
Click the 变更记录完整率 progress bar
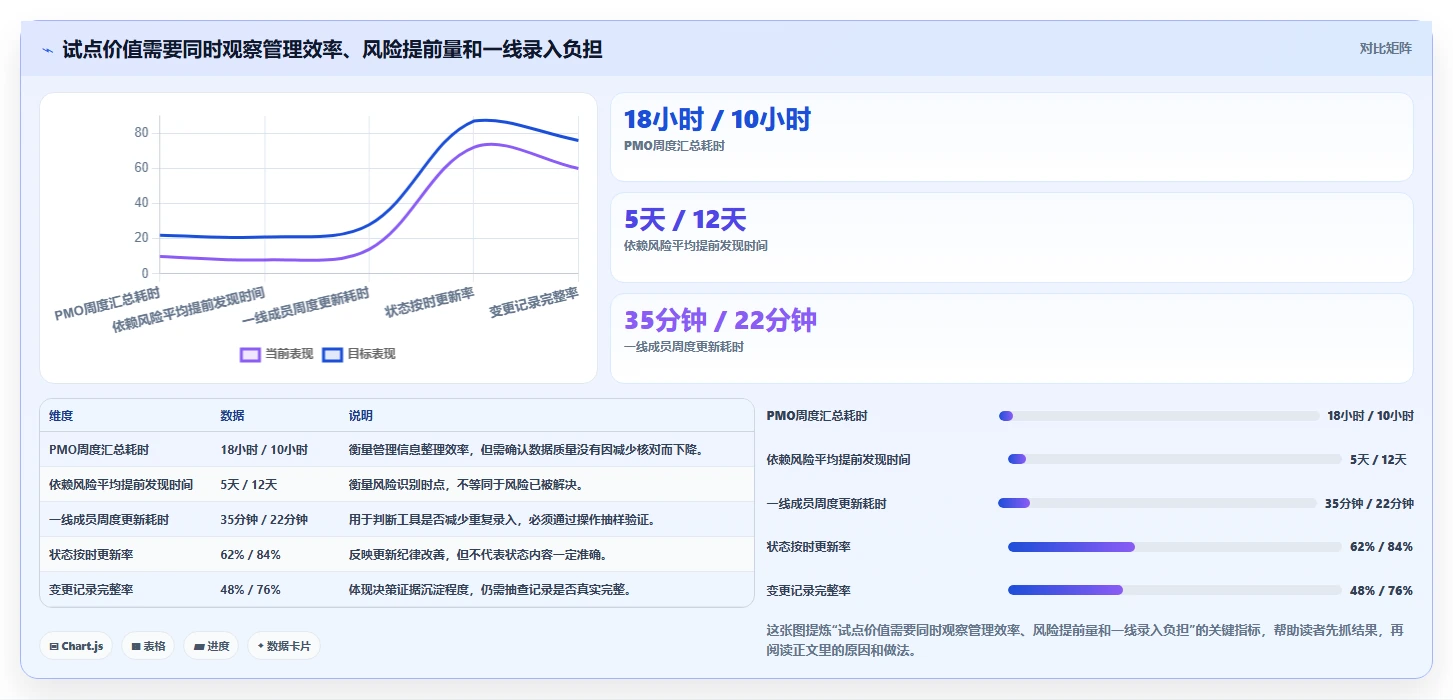pos(1174,590)
